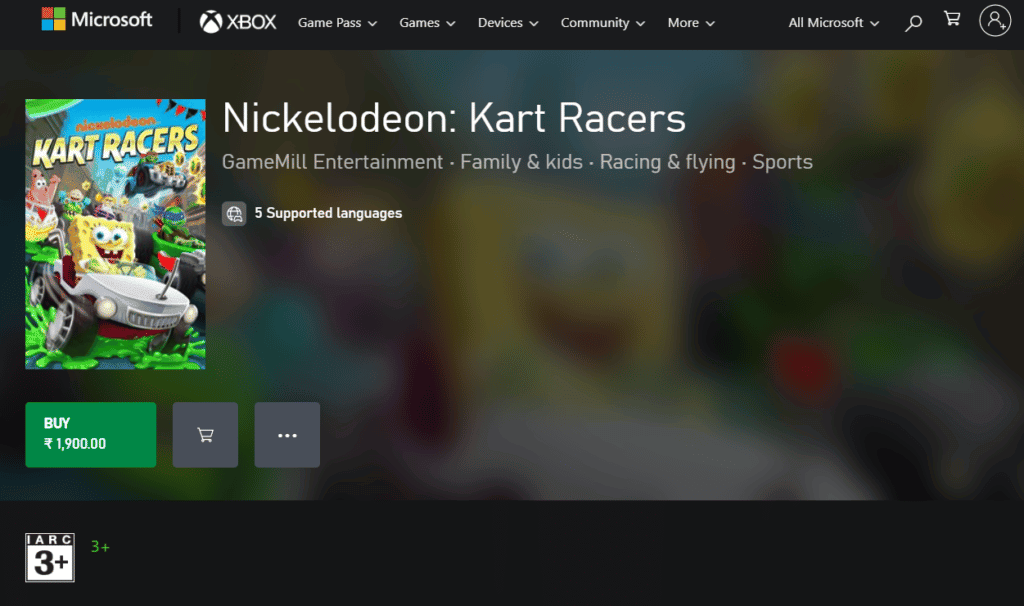The height and width of the screenshot is (606, 1024).
Task: View the shopping cart in header
Action: (952, 19)
